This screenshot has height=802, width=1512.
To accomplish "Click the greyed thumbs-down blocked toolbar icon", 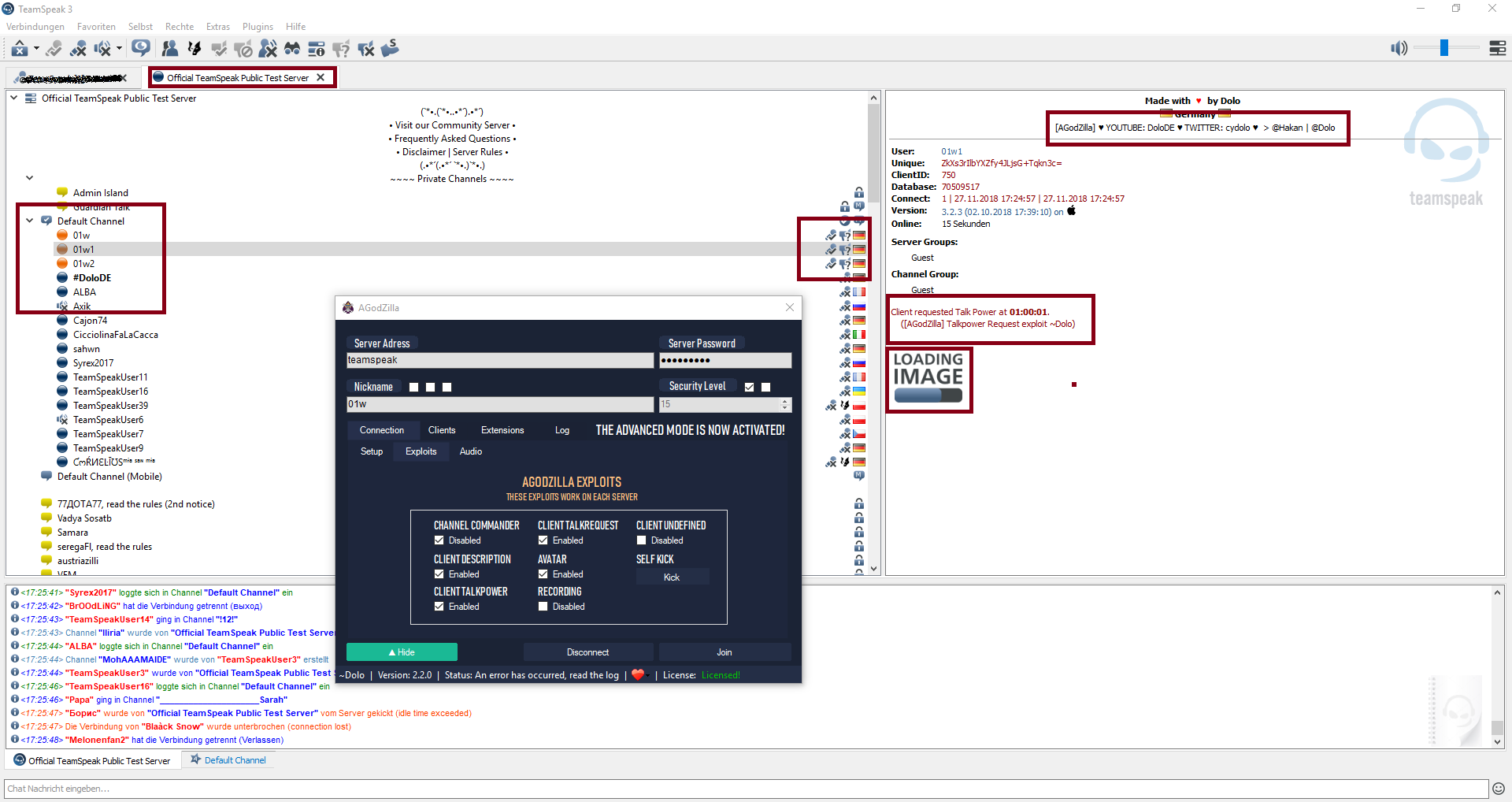I will 243,49.
